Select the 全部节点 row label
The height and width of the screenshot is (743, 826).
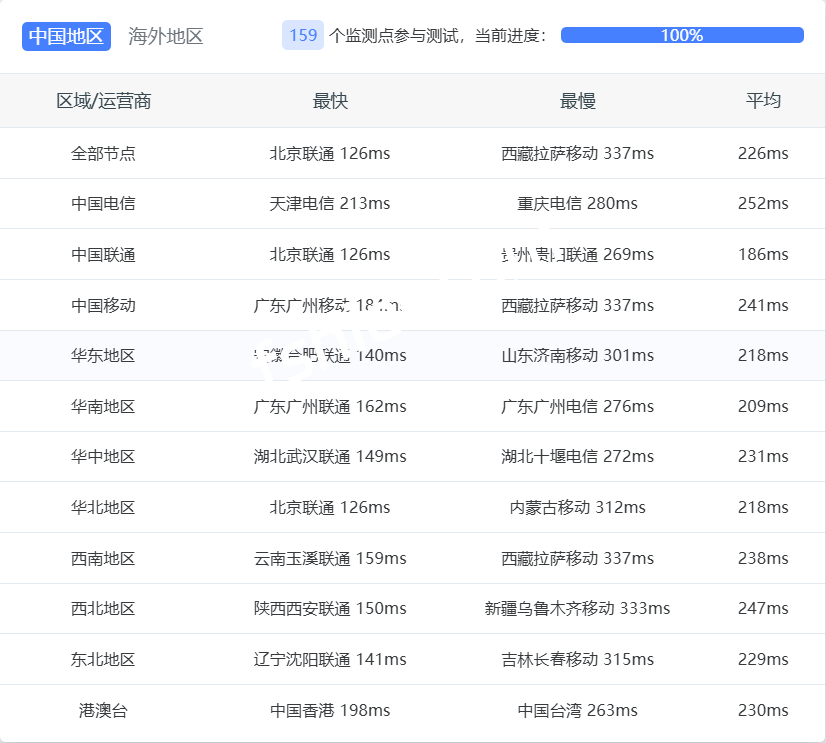(104, 153)
